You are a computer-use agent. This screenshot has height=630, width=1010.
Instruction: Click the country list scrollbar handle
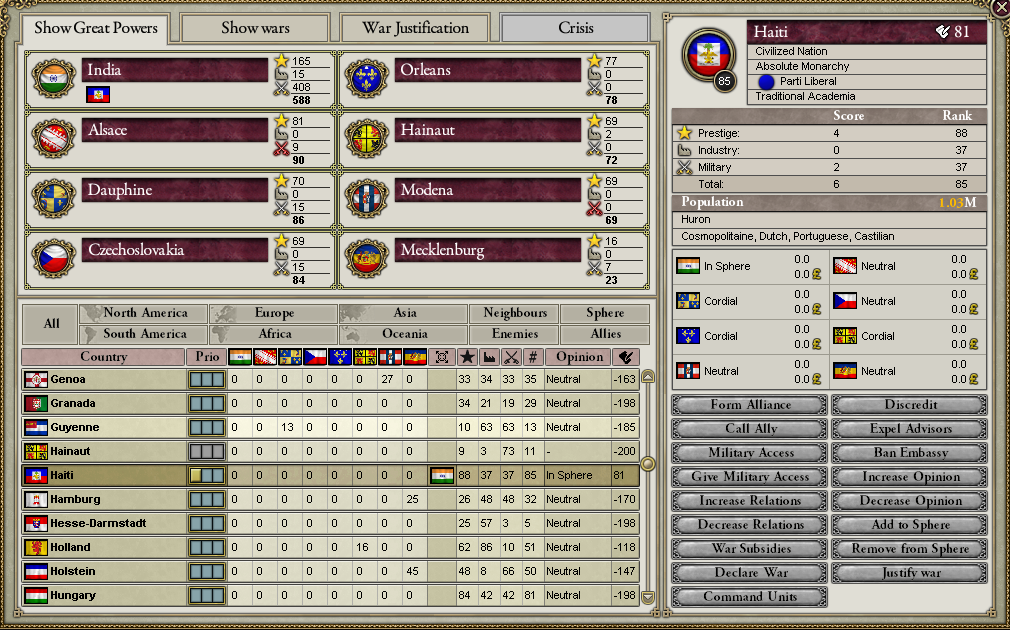[x=648, y=463]
